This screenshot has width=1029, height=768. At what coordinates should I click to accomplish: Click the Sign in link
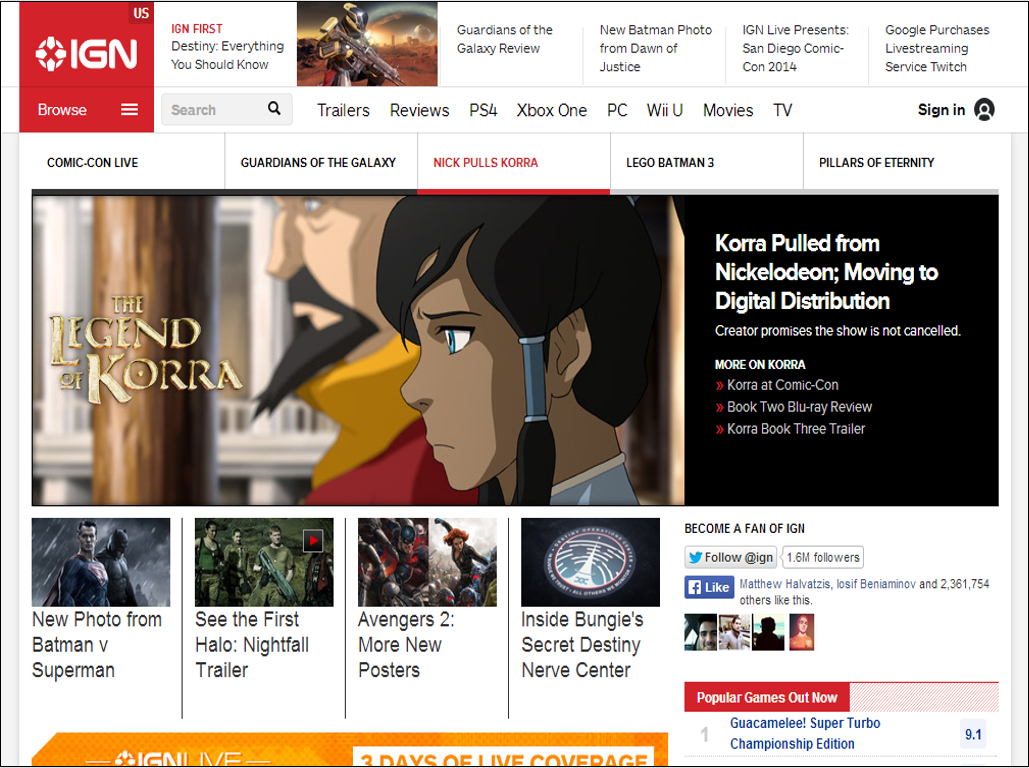click(x=941, y=110)
